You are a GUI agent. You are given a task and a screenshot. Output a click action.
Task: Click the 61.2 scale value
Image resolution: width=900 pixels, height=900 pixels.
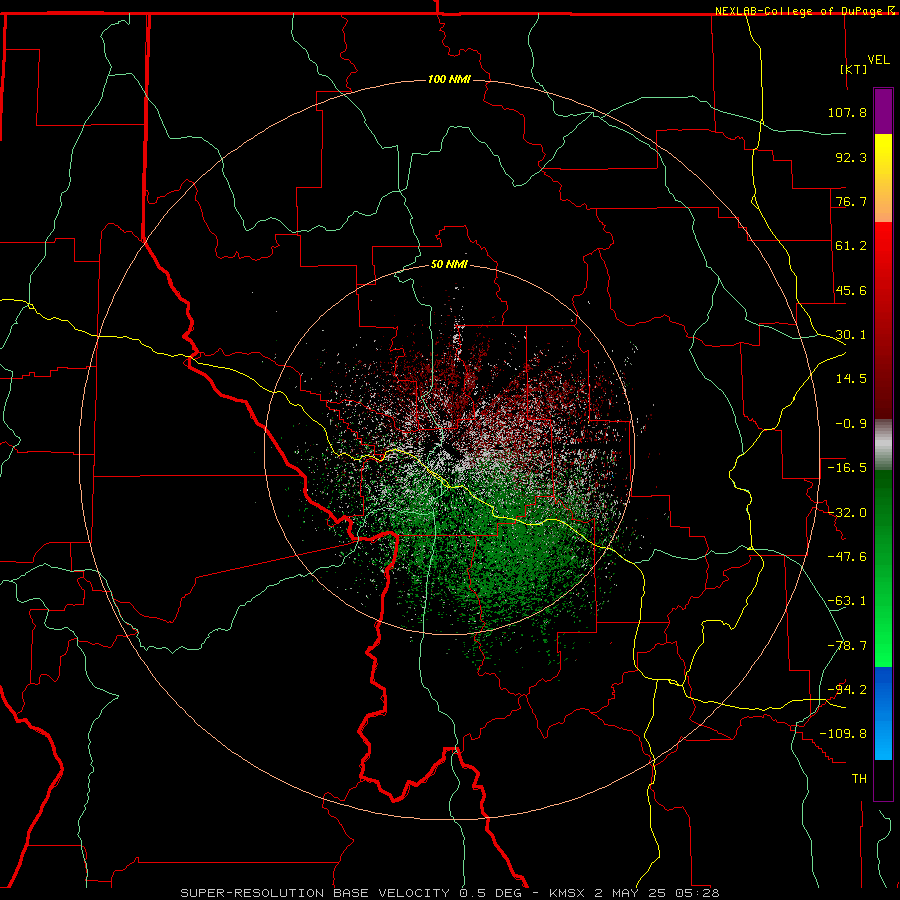point(851,246)
